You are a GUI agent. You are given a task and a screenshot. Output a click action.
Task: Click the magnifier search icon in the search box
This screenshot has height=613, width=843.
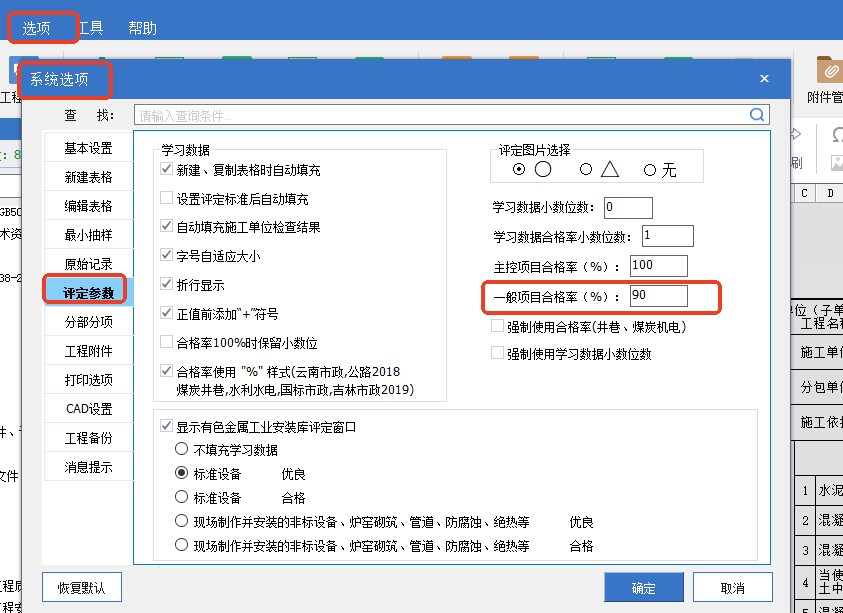(757, 115)
